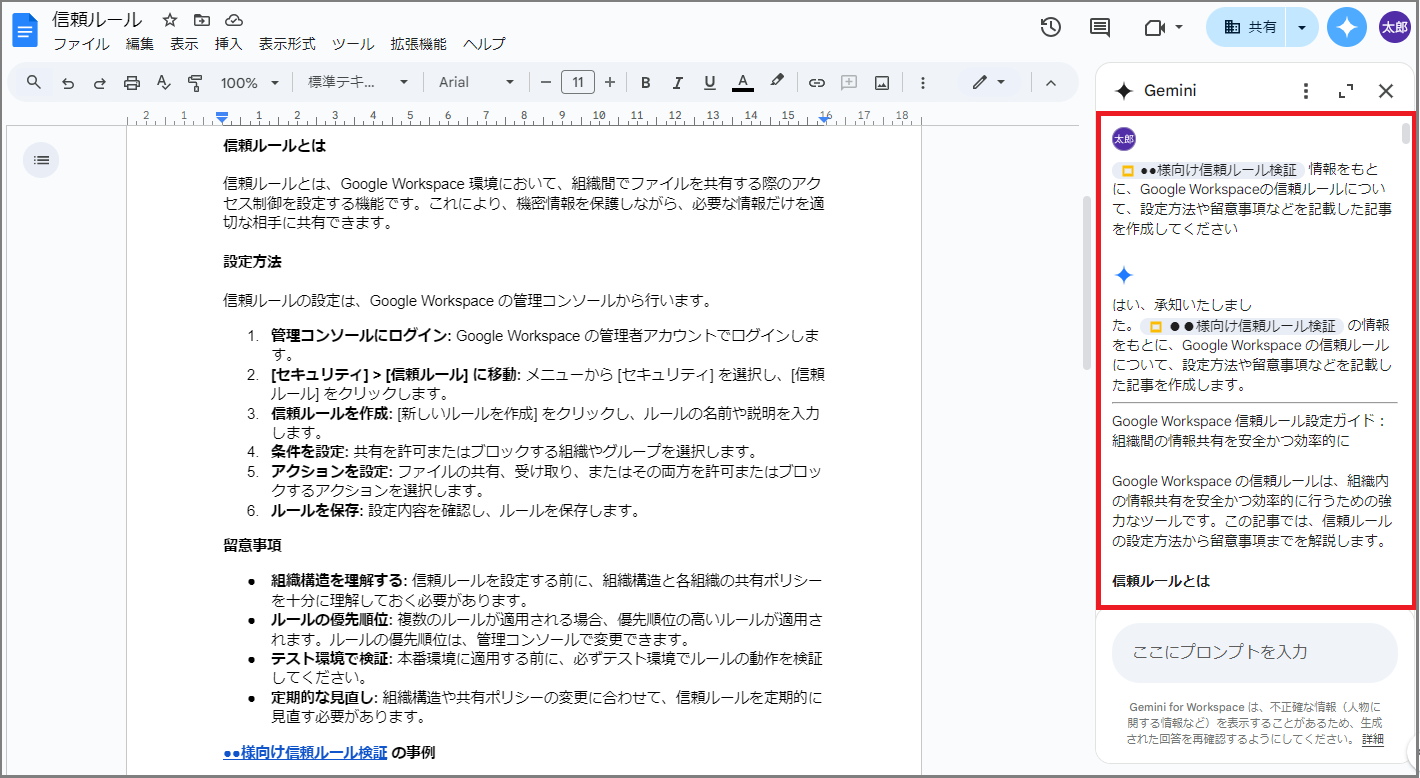This screenshot has width=1420, height=778.
Task: Increase font size with plus
Action: click(610, 82)
